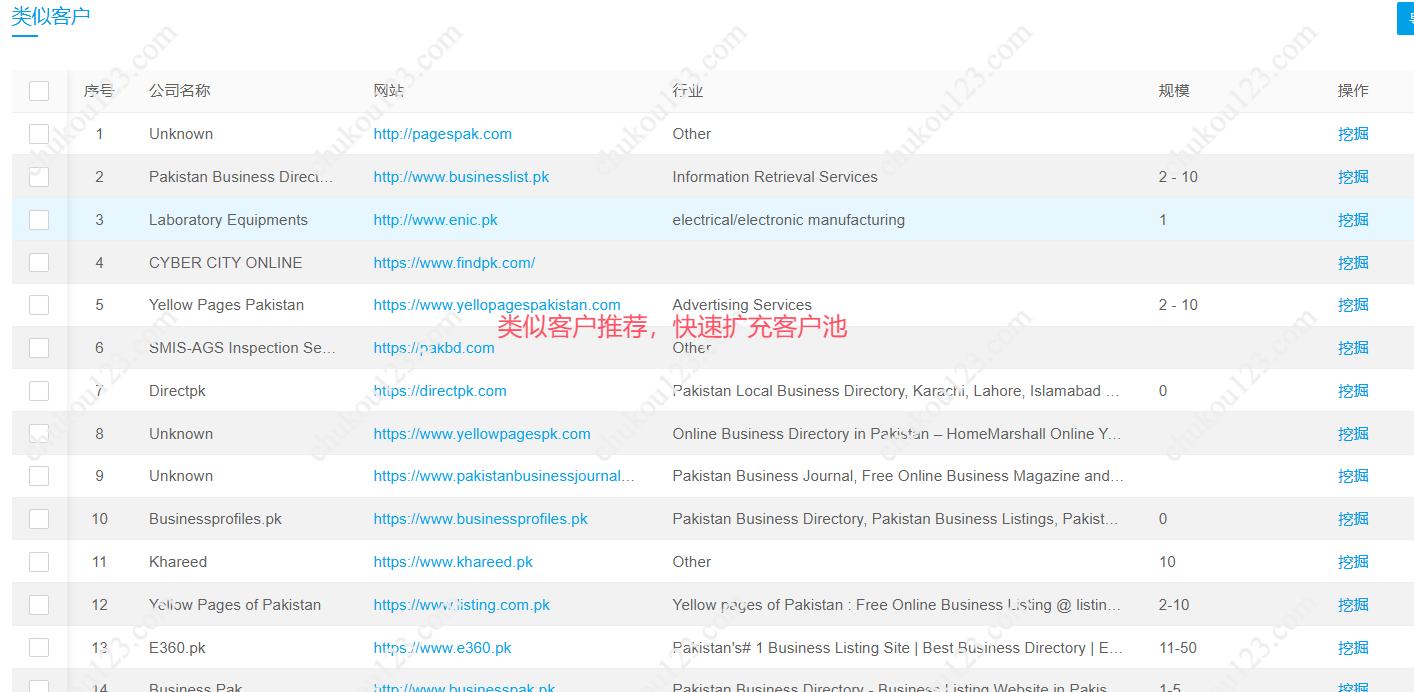Click the Information Retrieval Services cell
This screenshot has width=1414, height=692.
pos(775,177)
